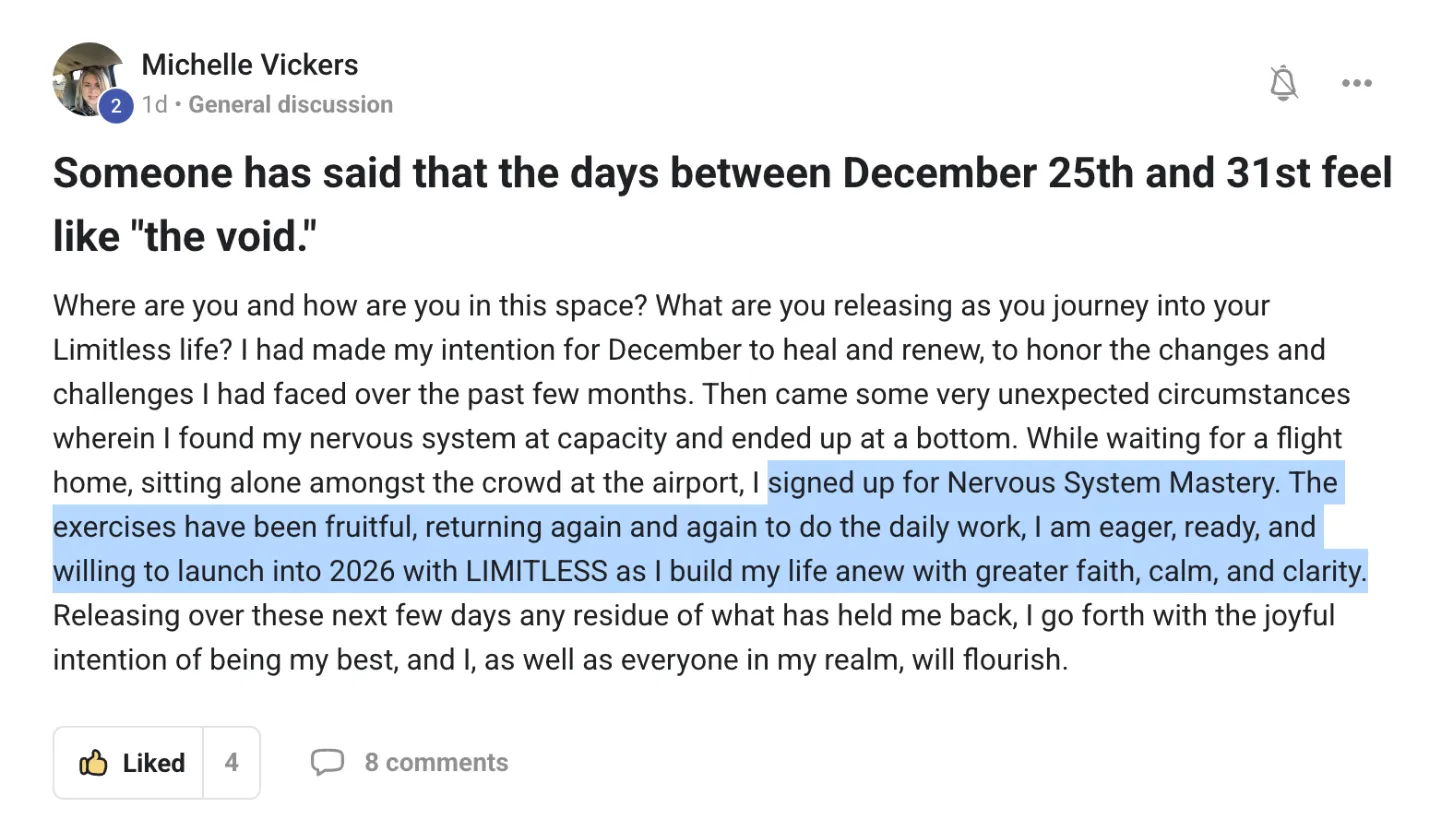Image resolution: width=1440 pixels, height=819 pixels.
Task: Click the thumbs-up like icon
Action: tap(93, 763)
